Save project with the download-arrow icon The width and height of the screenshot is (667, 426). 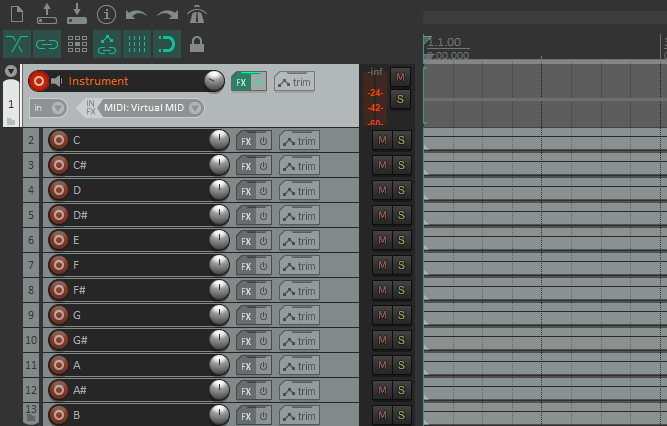(x=76, y=14)
